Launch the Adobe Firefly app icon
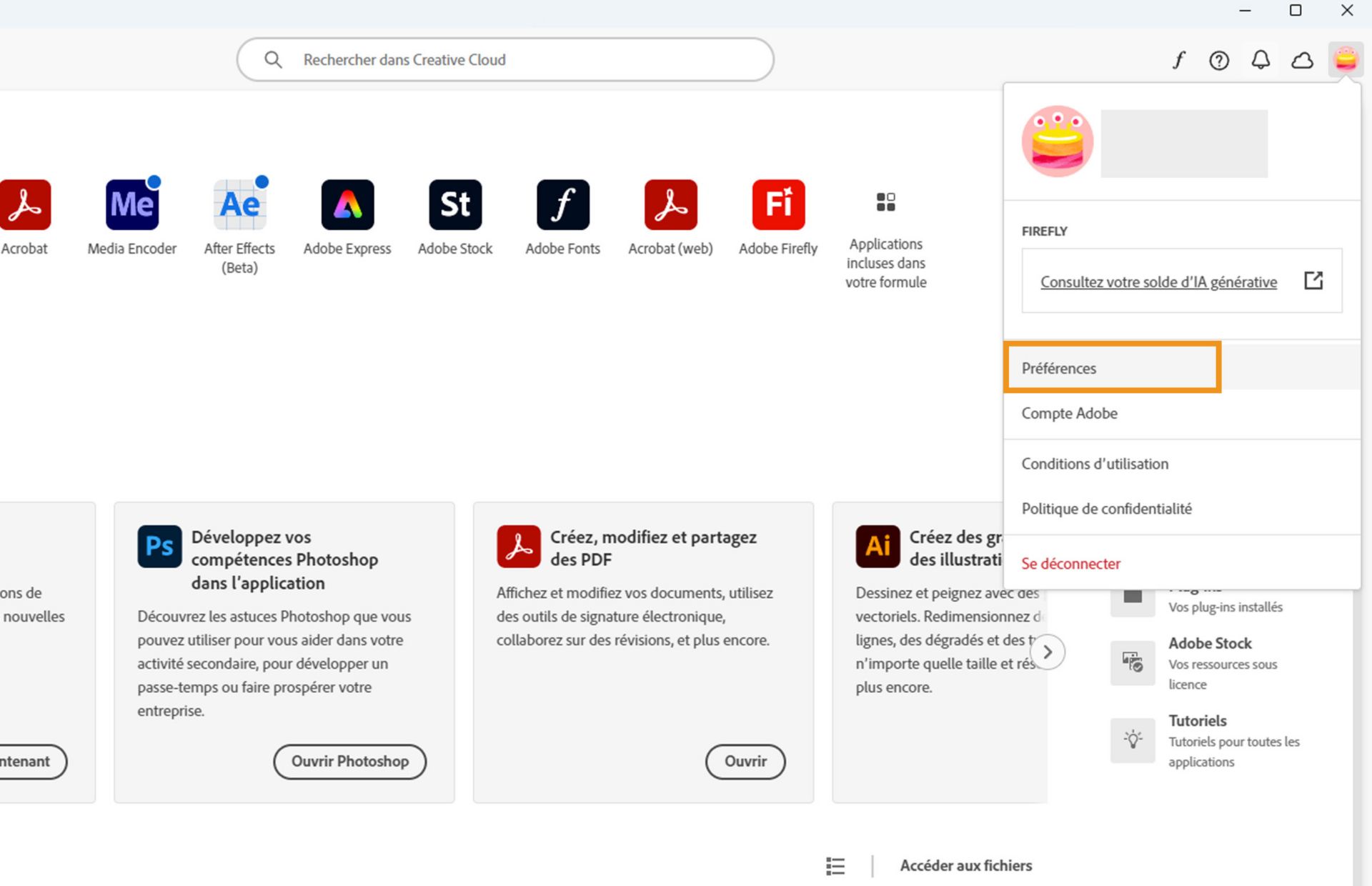 778,205
